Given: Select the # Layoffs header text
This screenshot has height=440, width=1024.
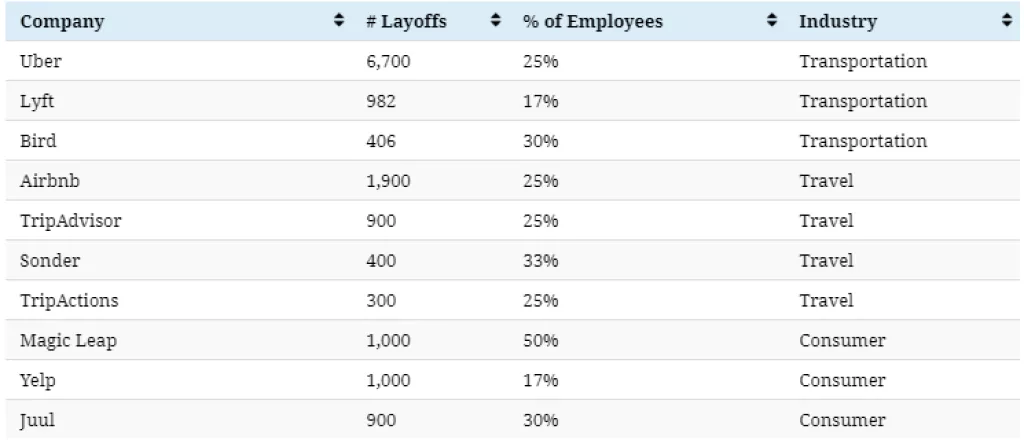Looking at the screenshot, I should [x=406, y=22].
